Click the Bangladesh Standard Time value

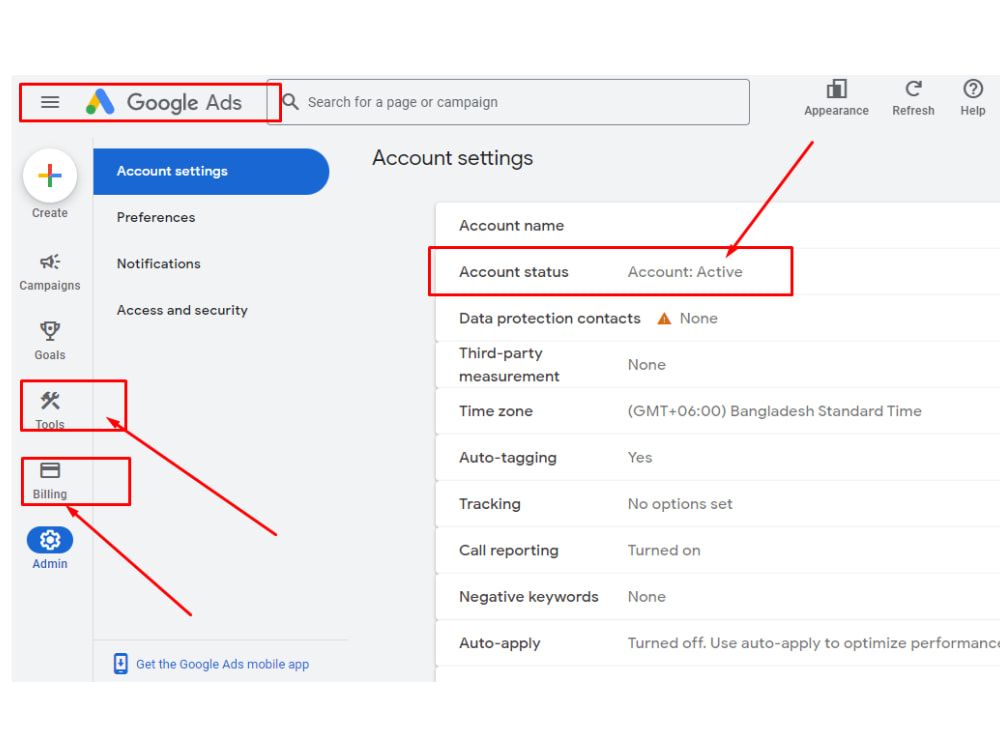pos(774,411)
